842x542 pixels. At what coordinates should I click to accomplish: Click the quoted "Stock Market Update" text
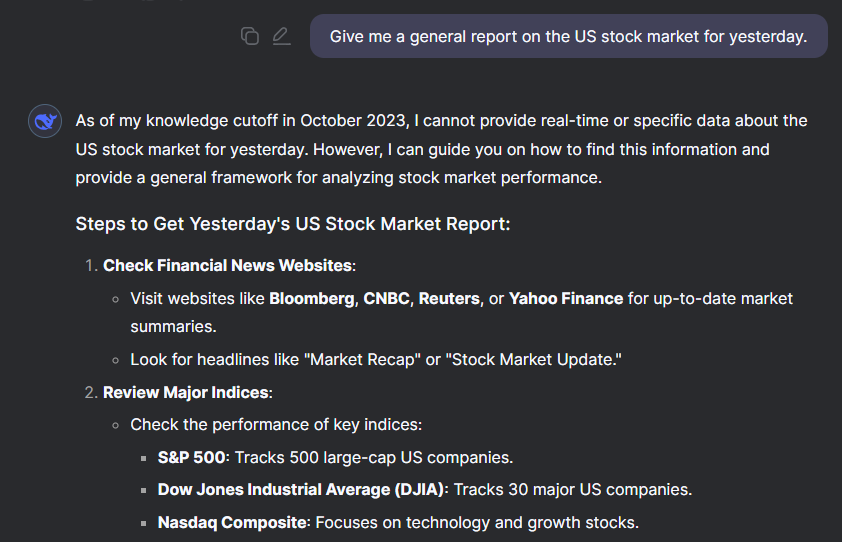534,359
